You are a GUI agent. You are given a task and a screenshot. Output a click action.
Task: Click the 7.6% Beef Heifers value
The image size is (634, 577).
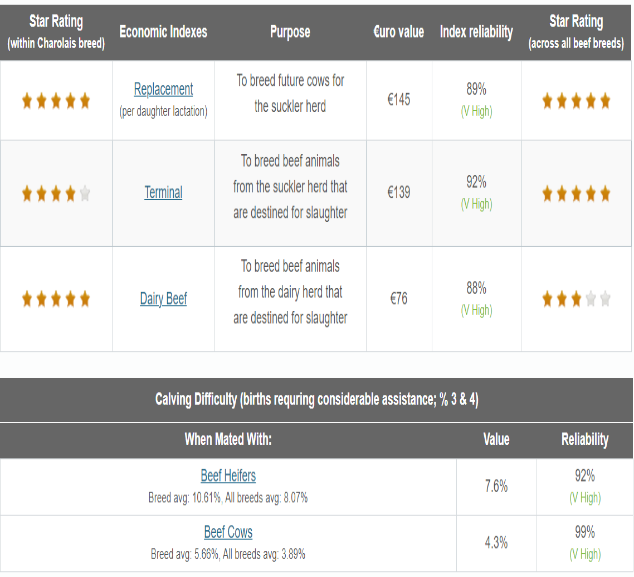click(x=496, y=486)
